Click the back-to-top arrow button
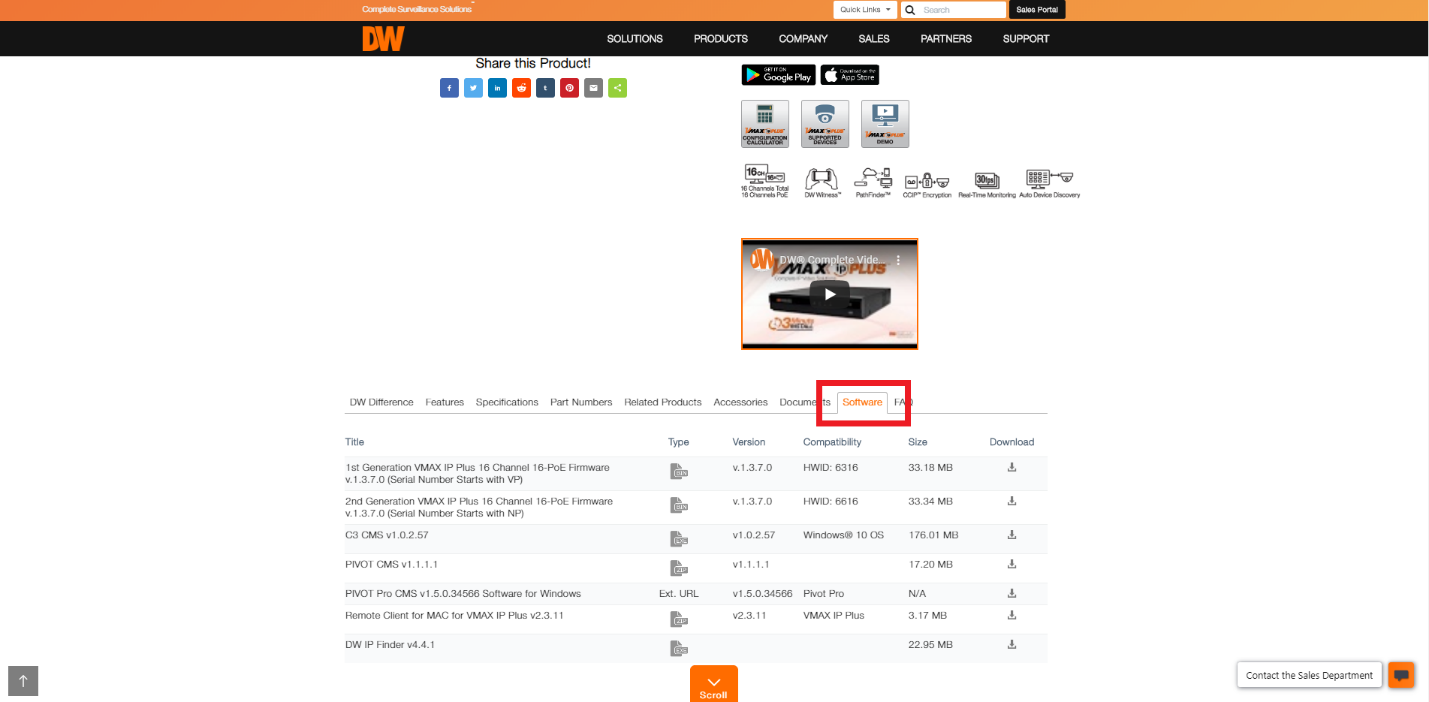1429x702 pixels. 23,681
